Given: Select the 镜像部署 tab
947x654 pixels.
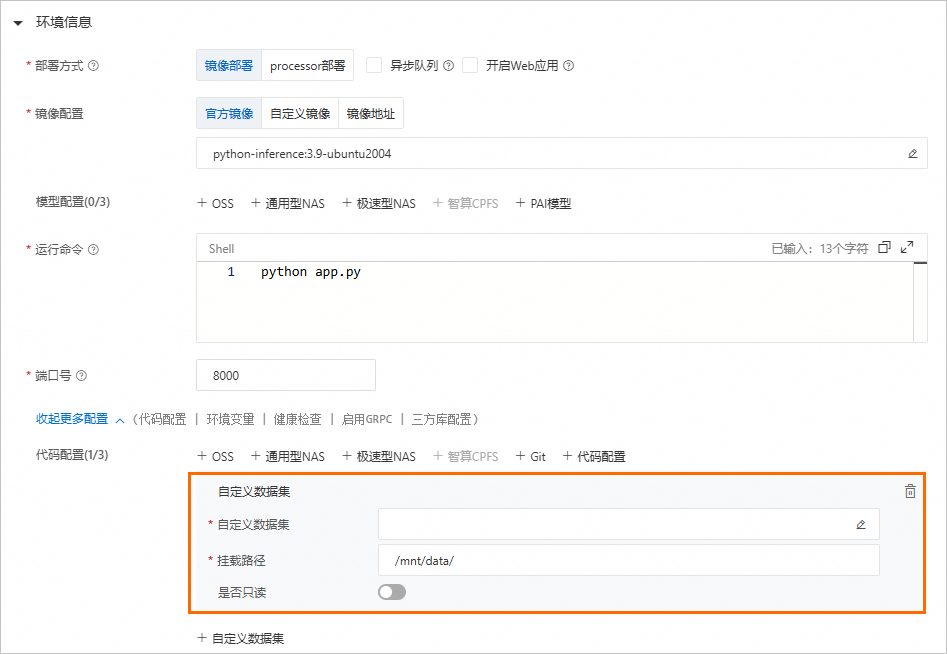Looking at the screenshot, I should (x=229, y=65).
